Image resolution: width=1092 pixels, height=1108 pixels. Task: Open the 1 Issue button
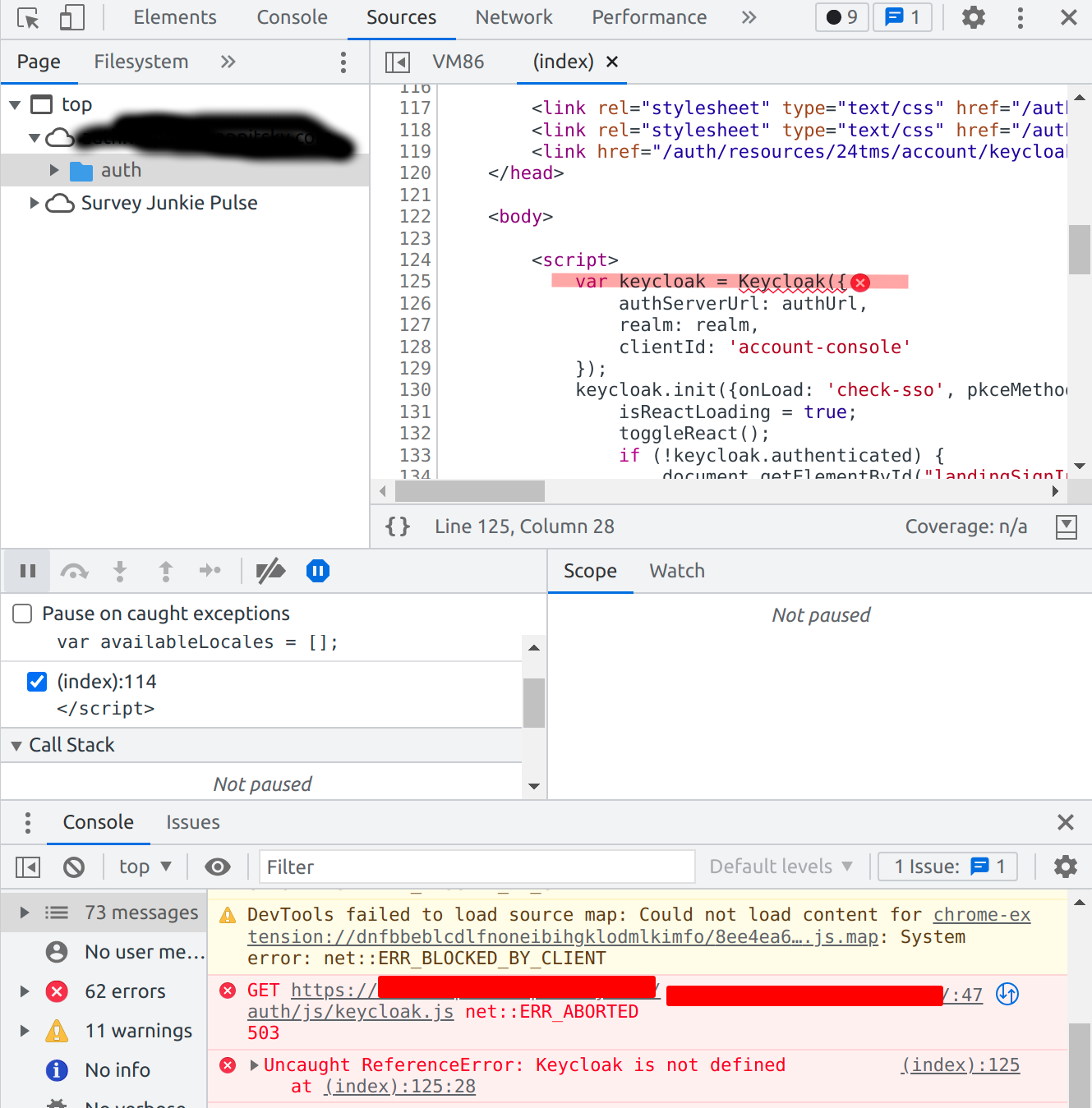click(x=947, y=867)
